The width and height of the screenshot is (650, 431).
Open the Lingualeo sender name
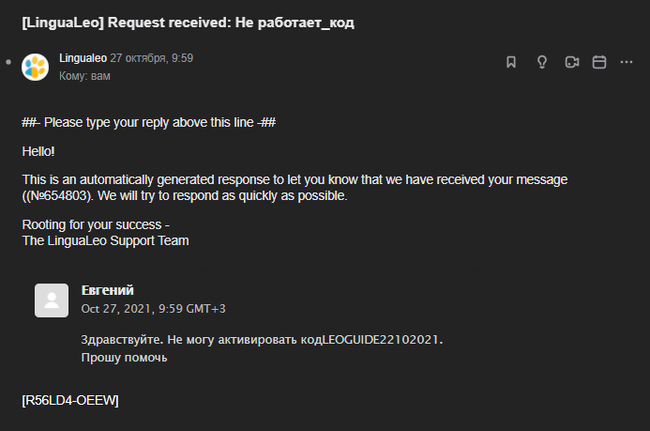83,58
